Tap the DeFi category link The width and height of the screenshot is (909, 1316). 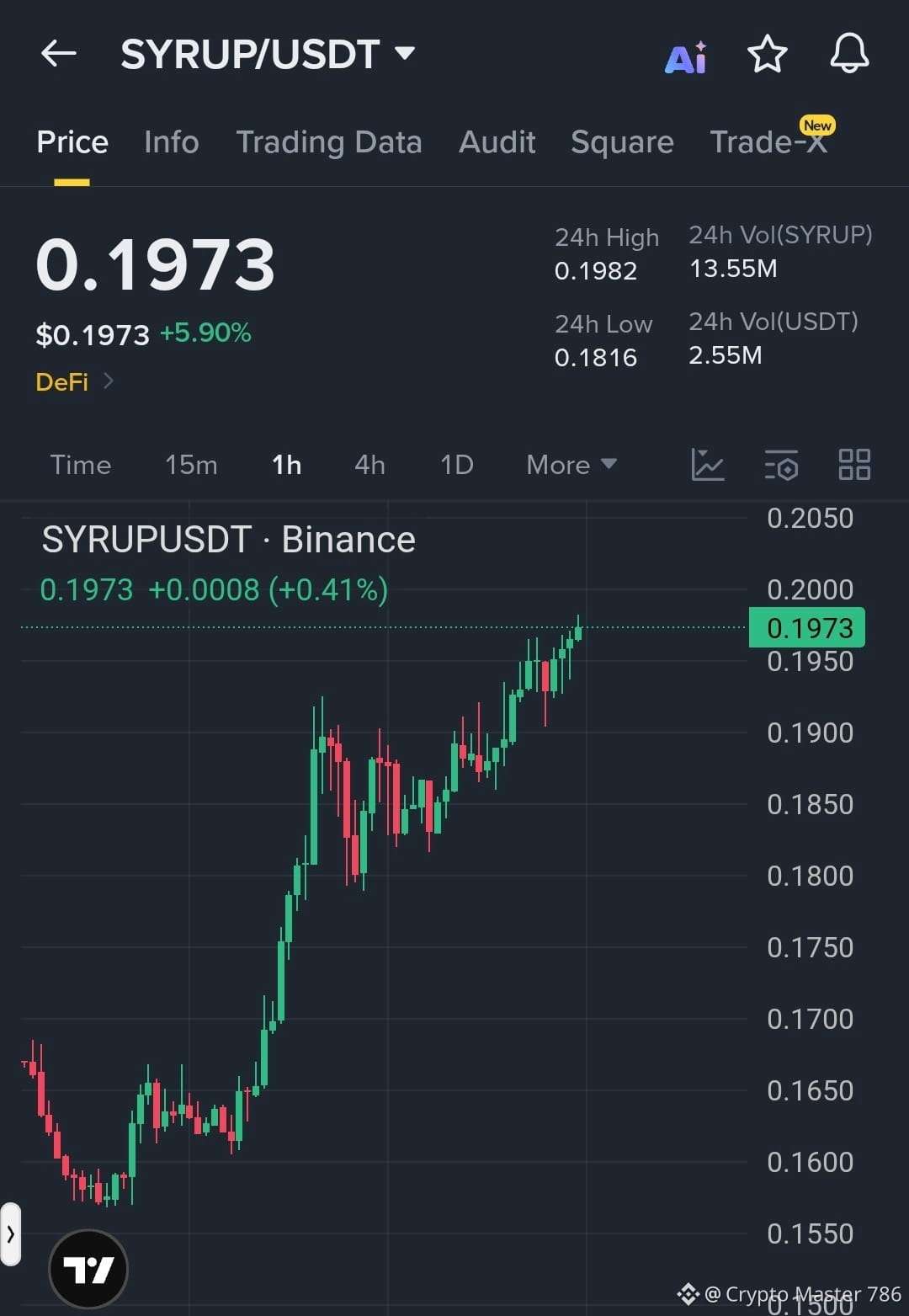pyautogui.click(x=62, y=382)
